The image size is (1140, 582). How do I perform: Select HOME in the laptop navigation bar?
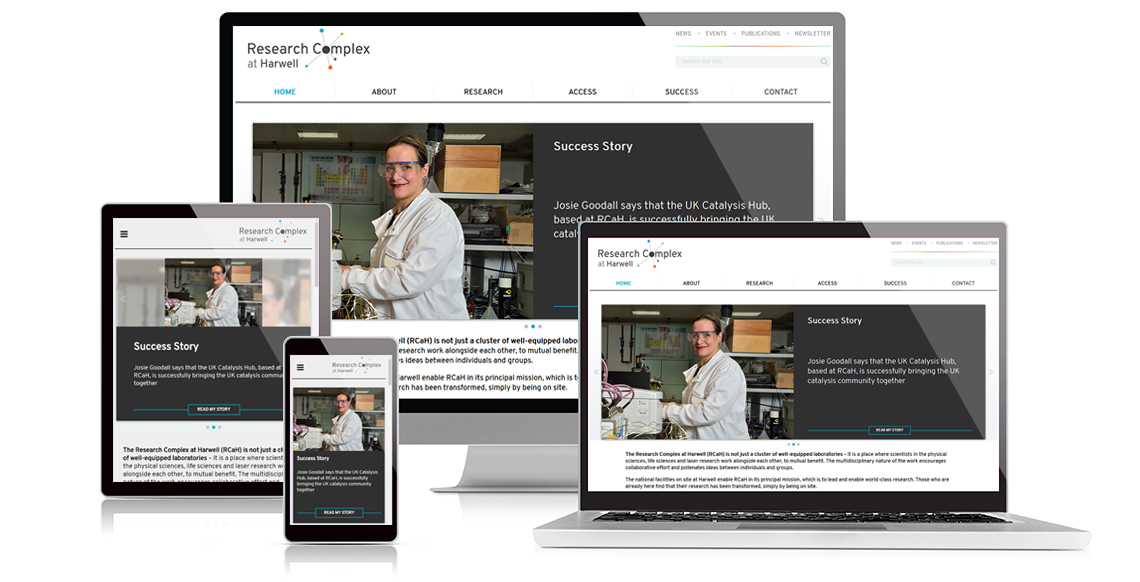624,283
